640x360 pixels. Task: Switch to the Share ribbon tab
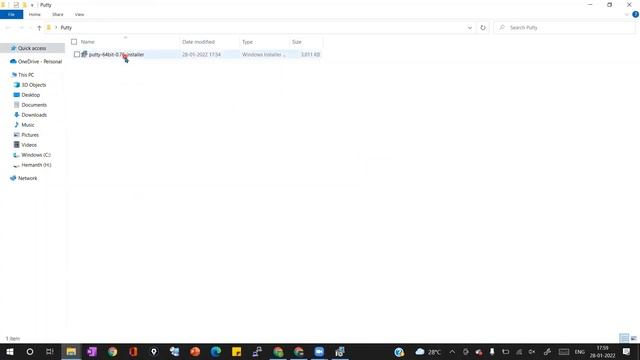tap(58, 14)
